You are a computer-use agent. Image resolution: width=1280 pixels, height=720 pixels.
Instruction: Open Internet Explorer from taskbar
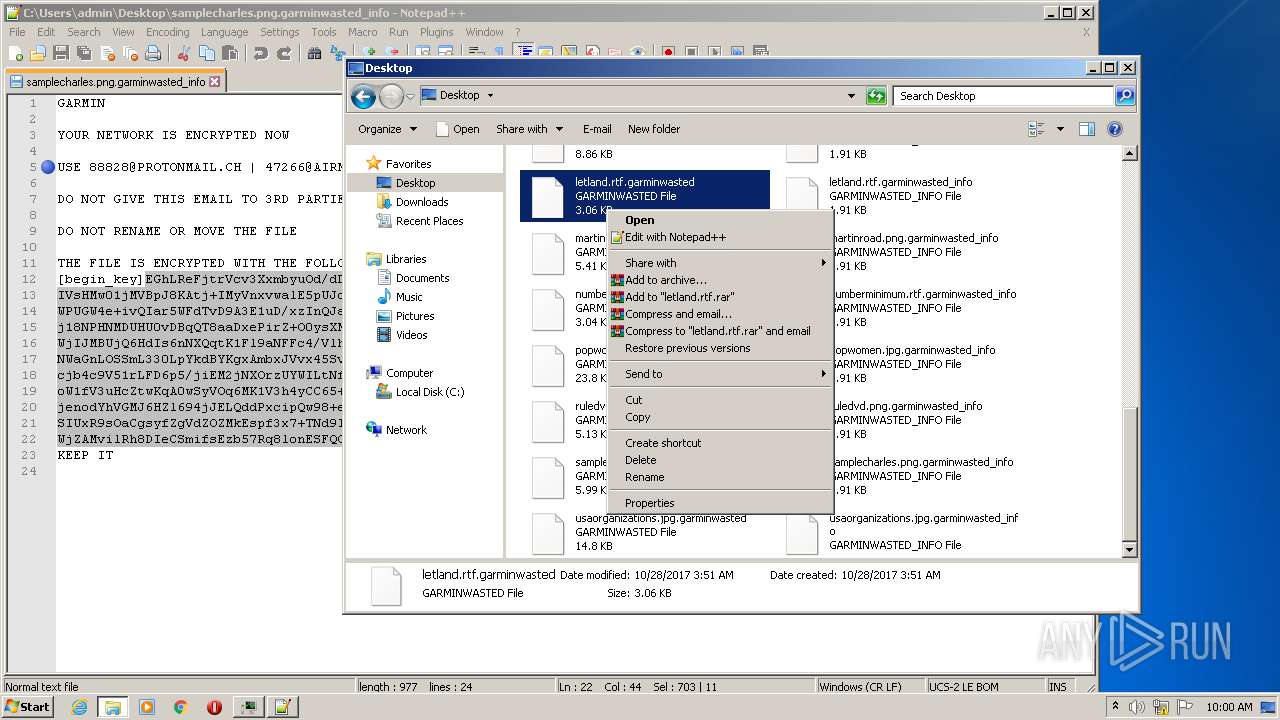79,707
